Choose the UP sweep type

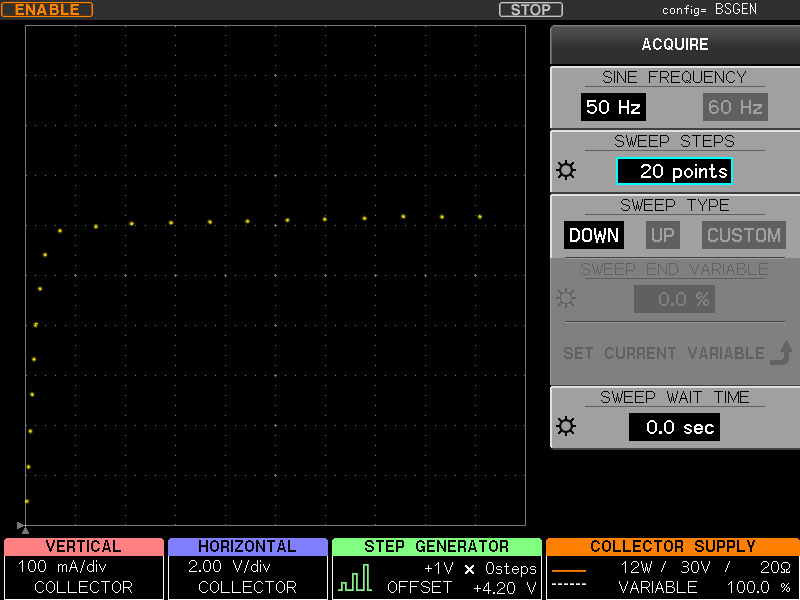663,235
